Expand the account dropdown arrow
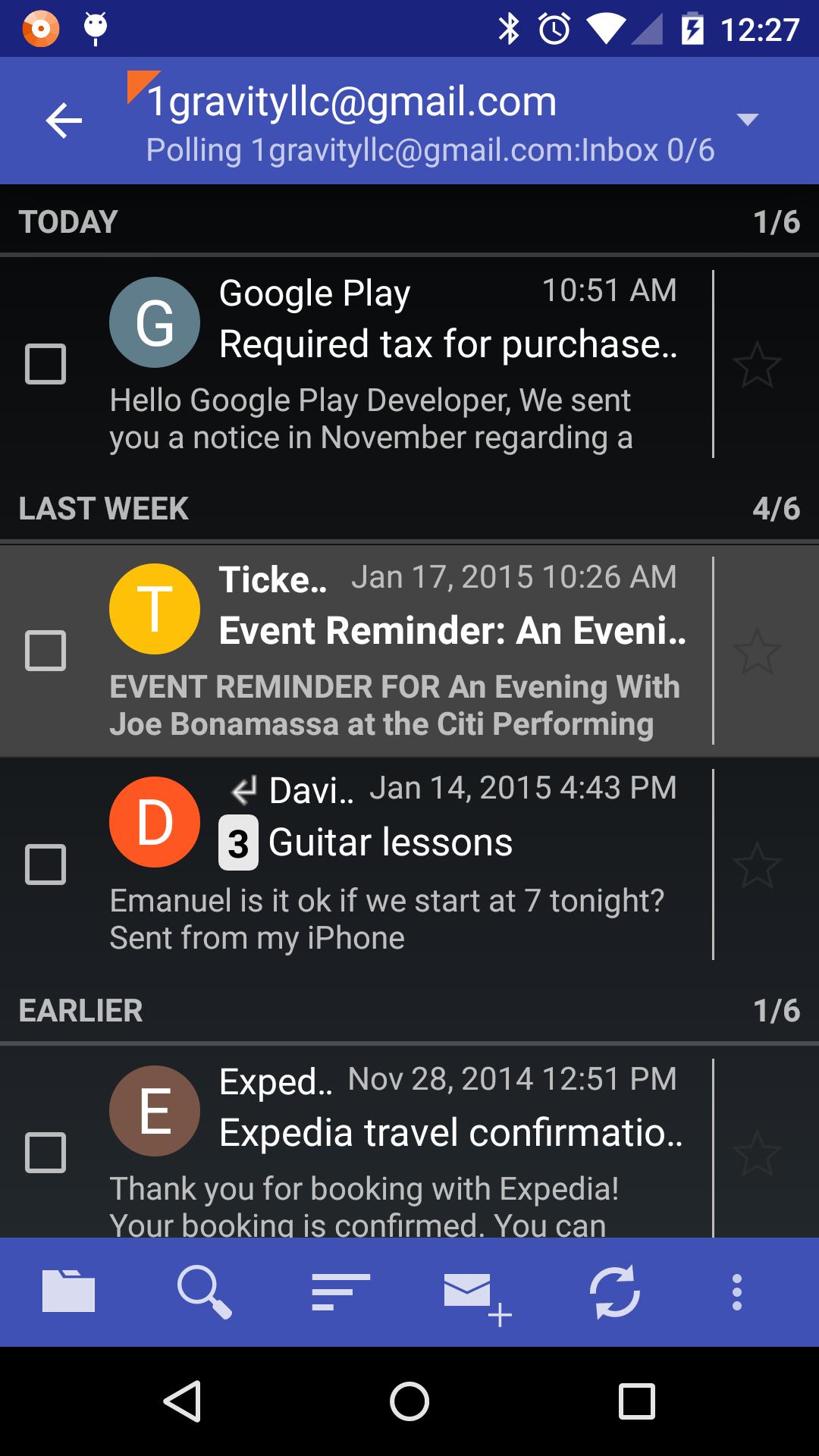The height and width of the screenshot is (1456, 819). click(748, 120)
